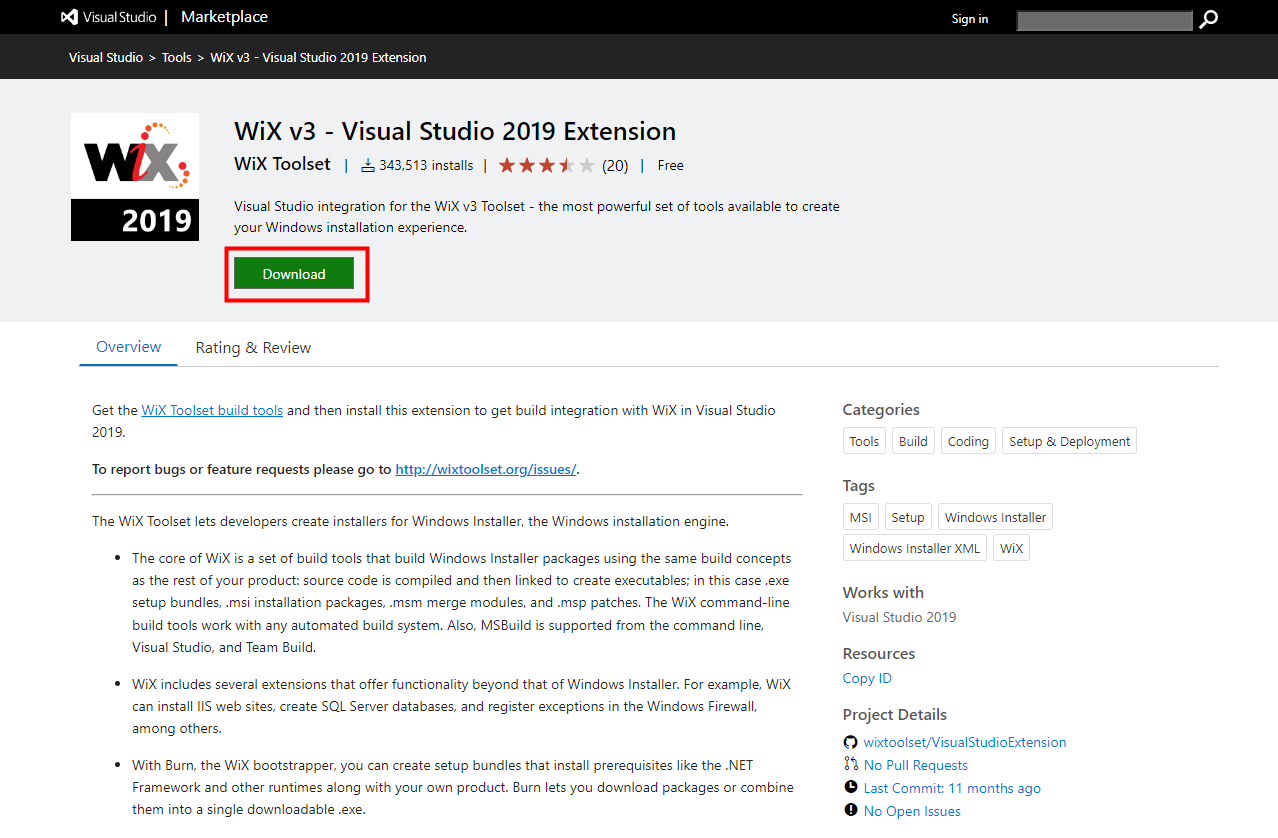Select the Overview tab
The width and height of the screenshot is (1278, 838).
[128, 347]
